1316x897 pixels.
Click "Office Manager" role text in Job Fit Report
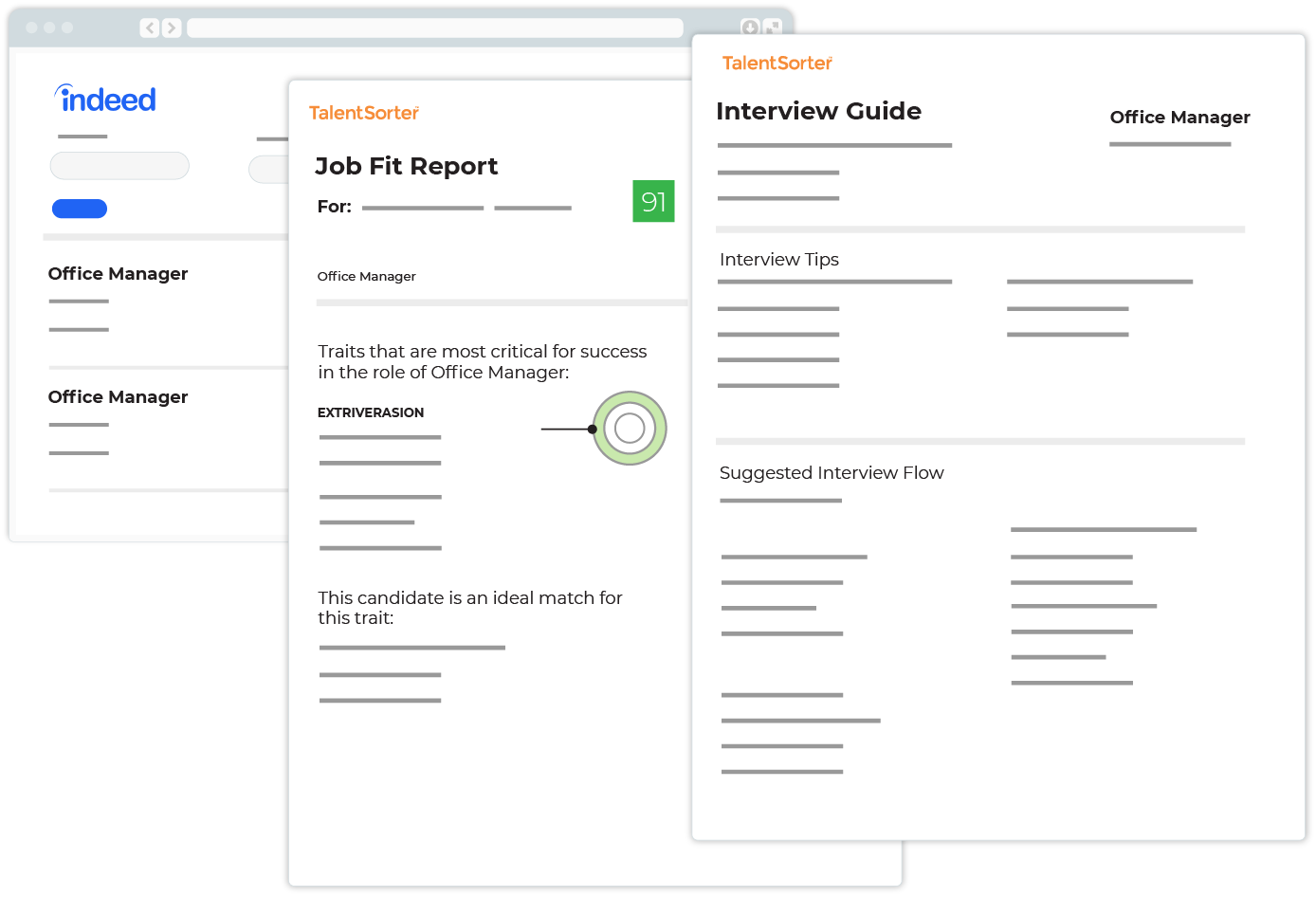(x=367, y=277)
